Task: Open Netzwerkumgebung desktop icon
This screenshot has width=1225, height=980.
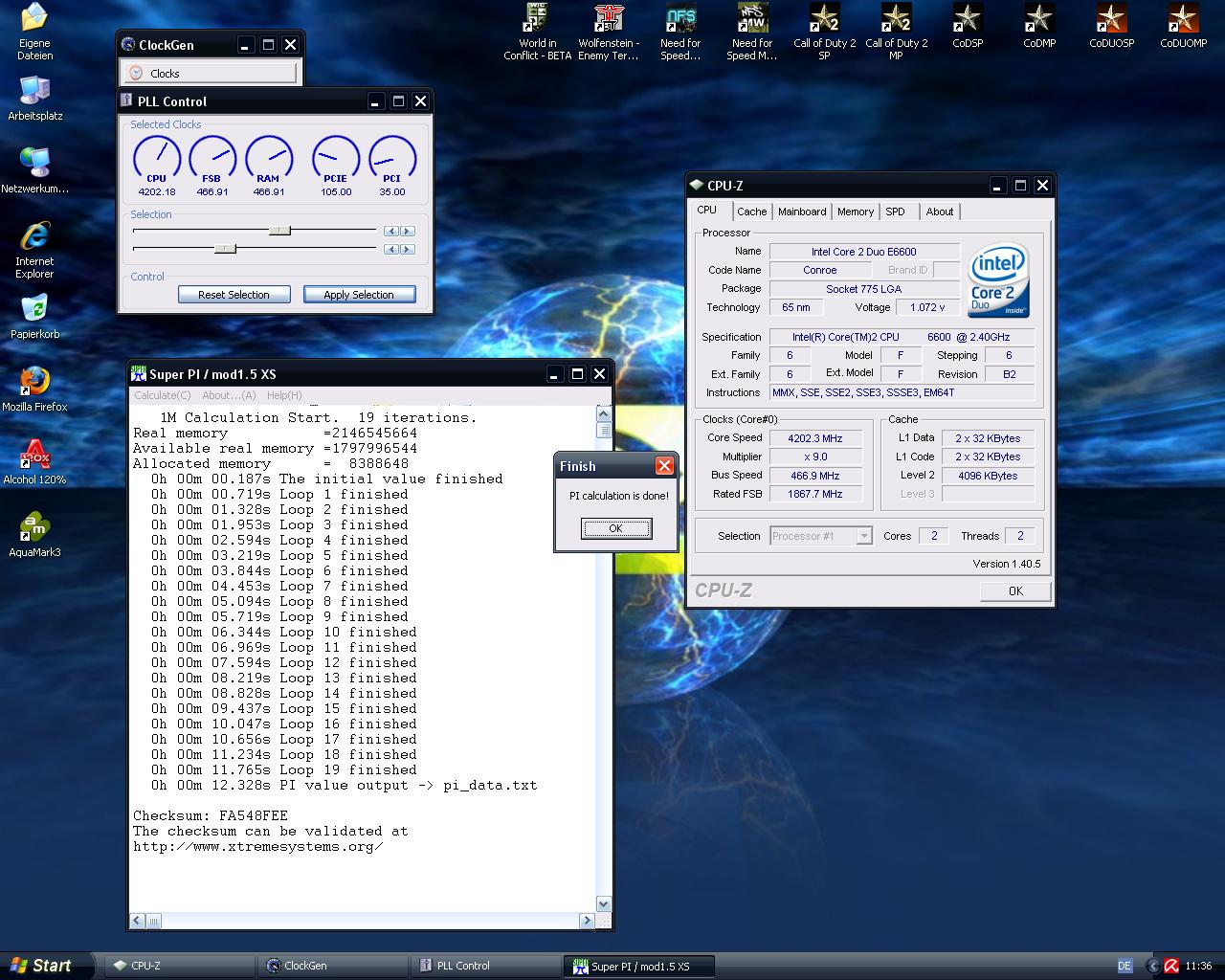Action: 34,170
